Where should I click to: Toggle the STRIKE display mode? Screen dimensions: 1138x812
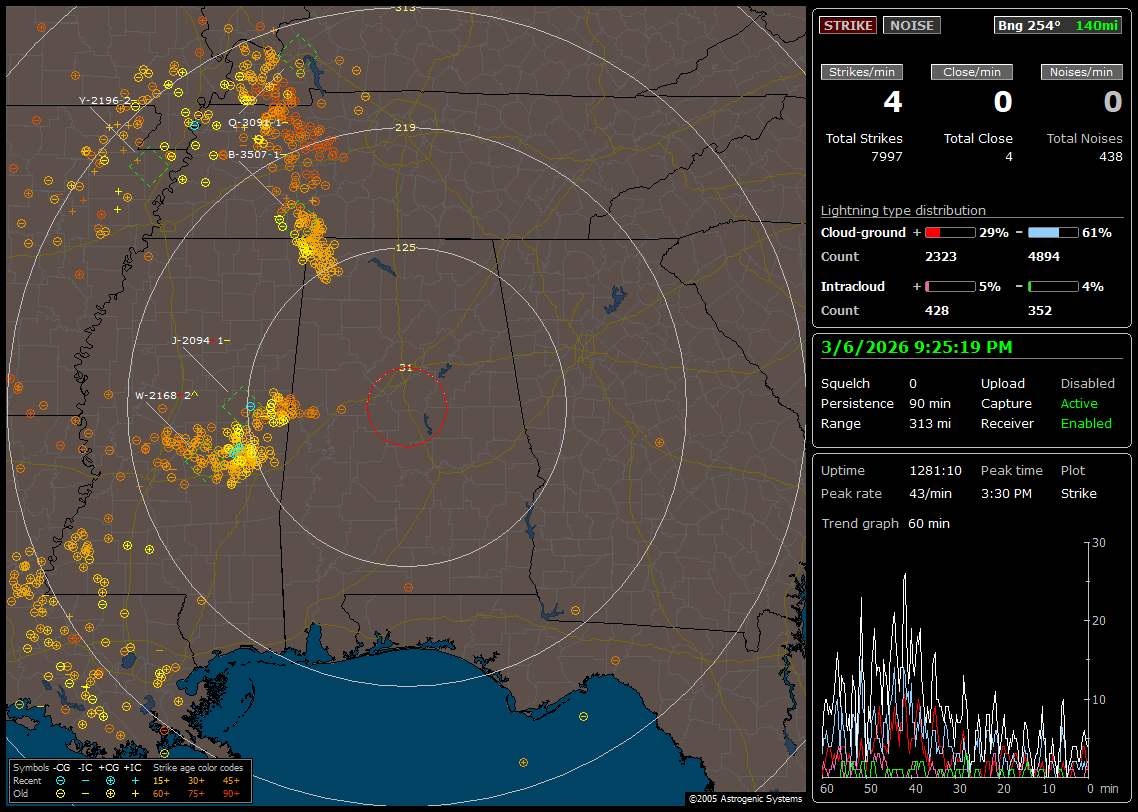pyautogui.click(x=848, y=25)
